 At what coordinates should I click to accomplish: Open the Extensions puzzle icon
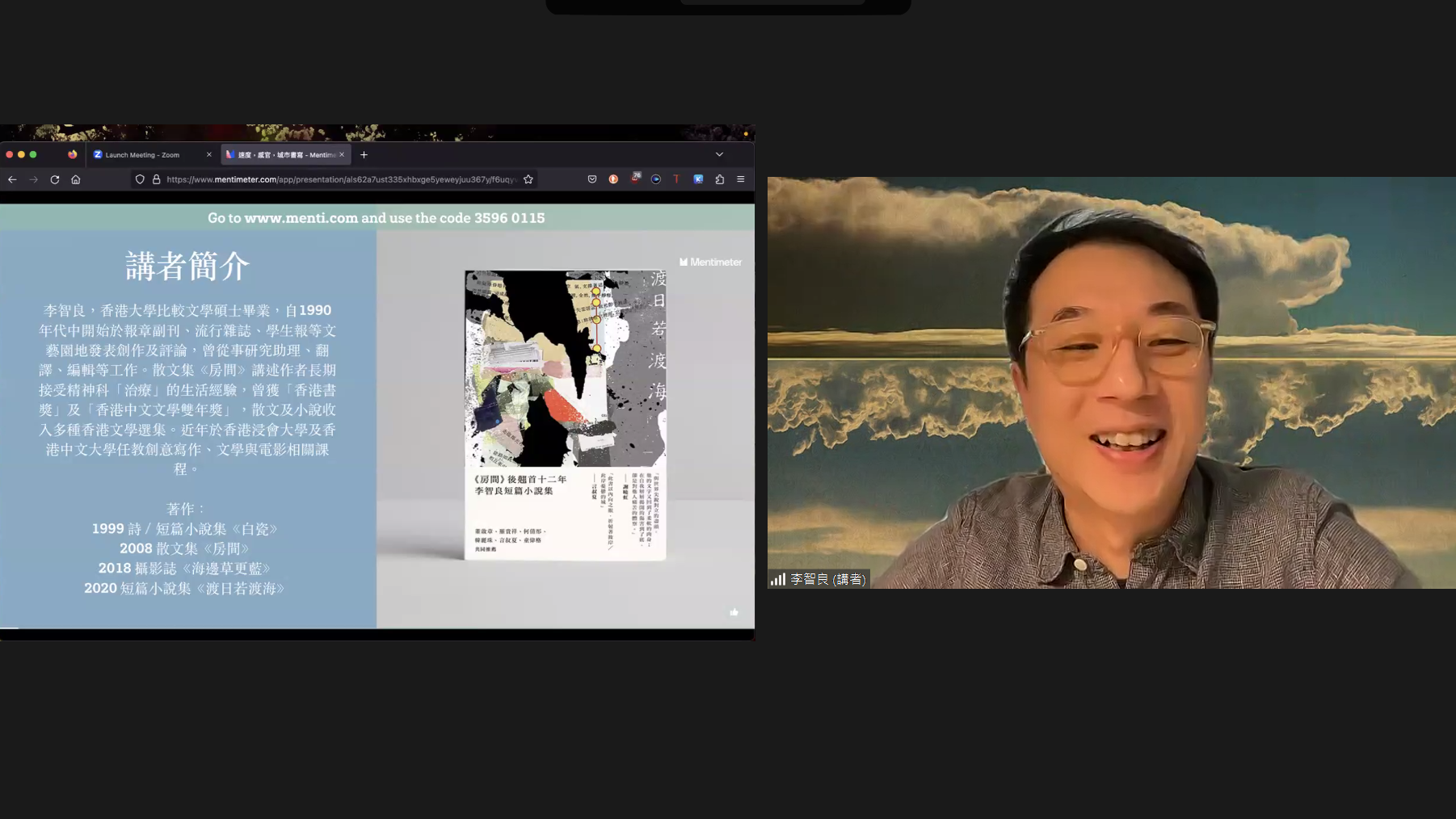pos(719,179)
